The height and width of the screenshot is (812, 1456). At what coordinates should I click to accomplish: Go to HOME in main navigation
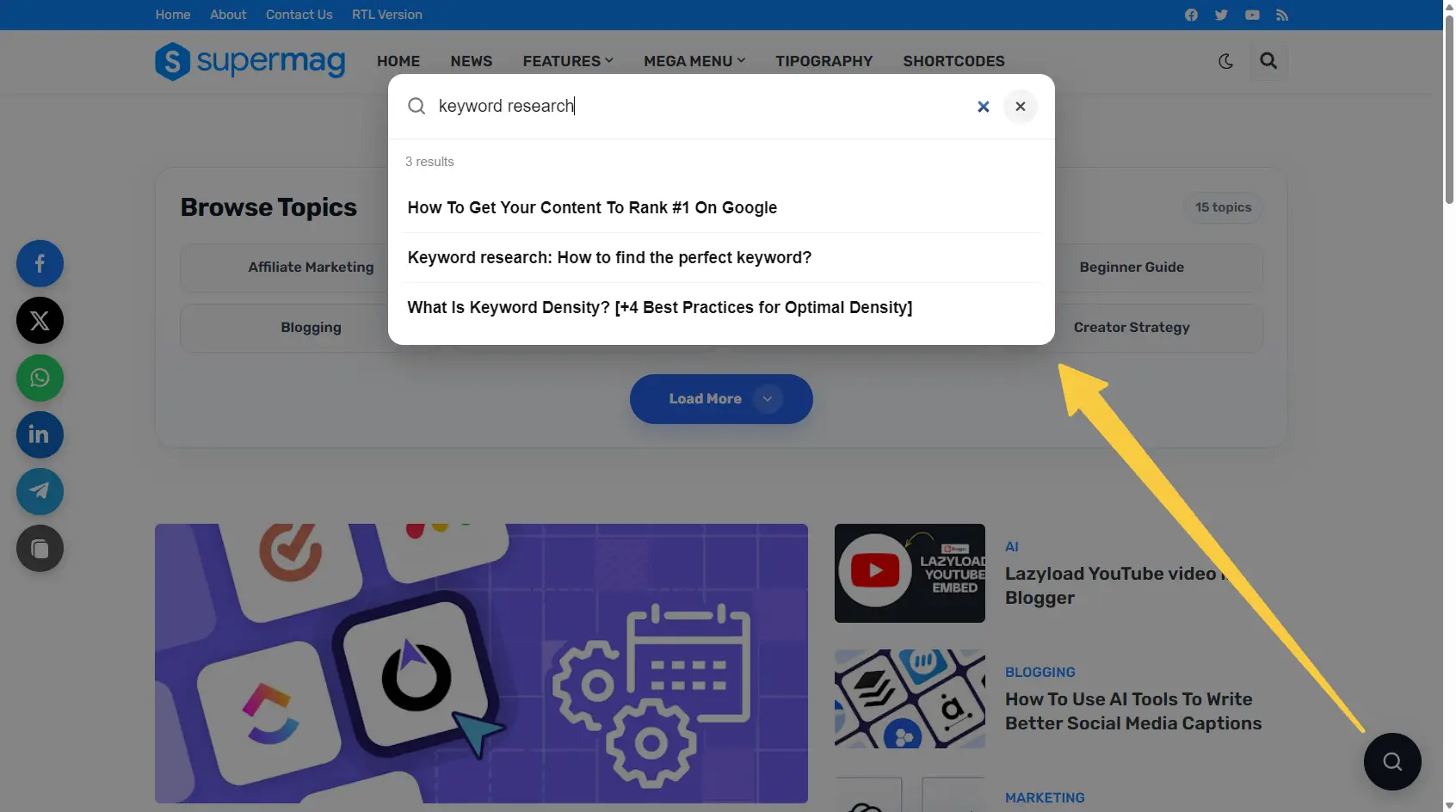click(398, 61)
